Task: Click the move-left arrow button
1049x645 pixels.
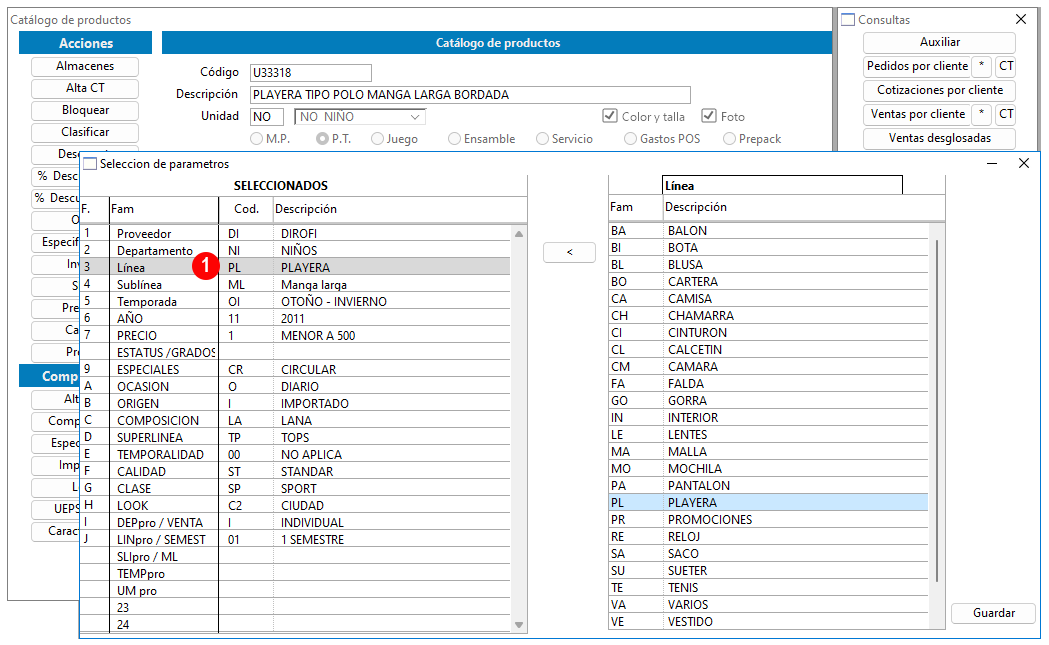Action: coord(569,252)
